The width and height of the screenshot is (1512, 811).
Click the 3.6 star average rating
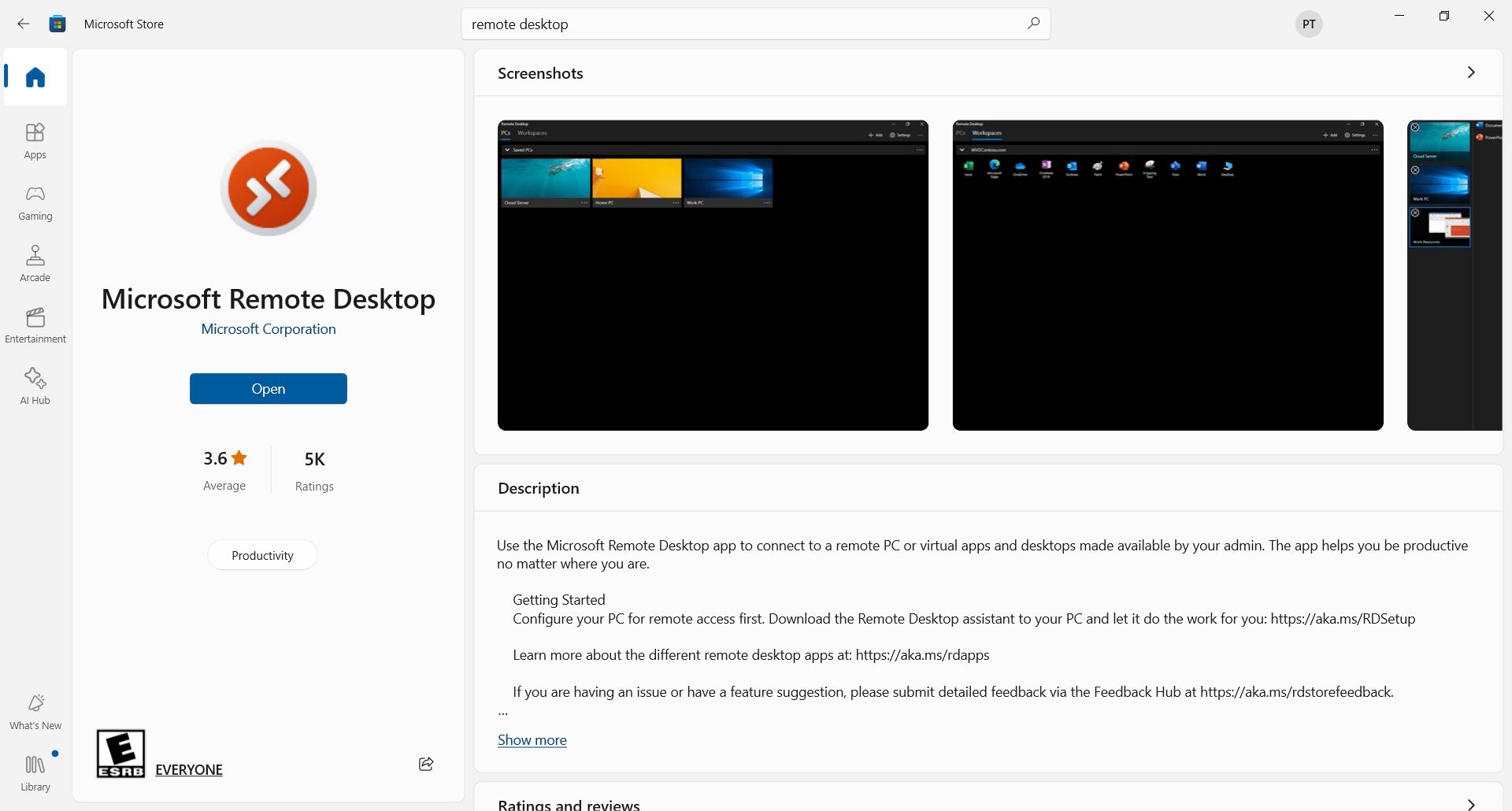point(224,470)
